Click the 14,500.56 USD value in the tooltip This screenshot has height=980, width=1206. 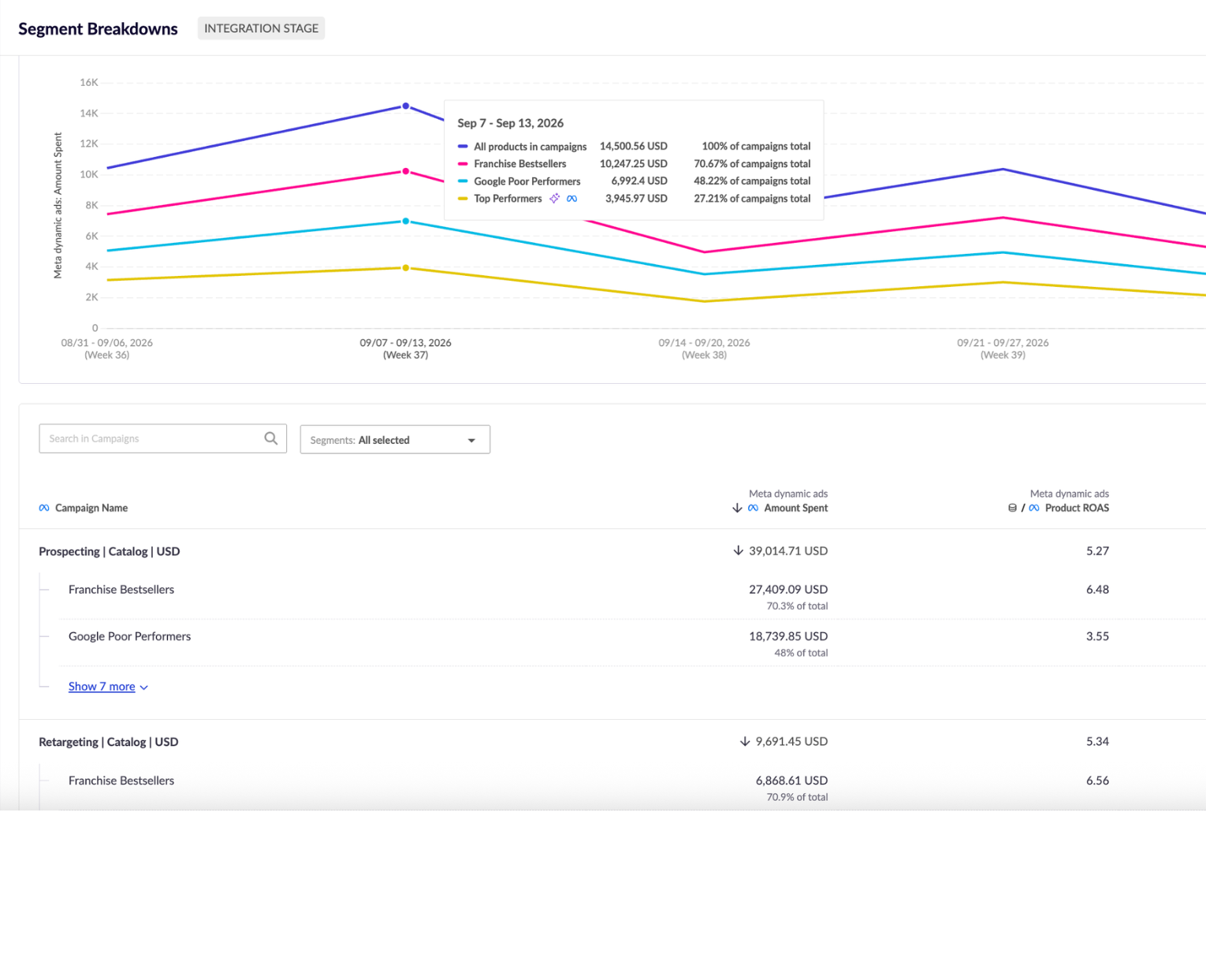pos(634,147)
